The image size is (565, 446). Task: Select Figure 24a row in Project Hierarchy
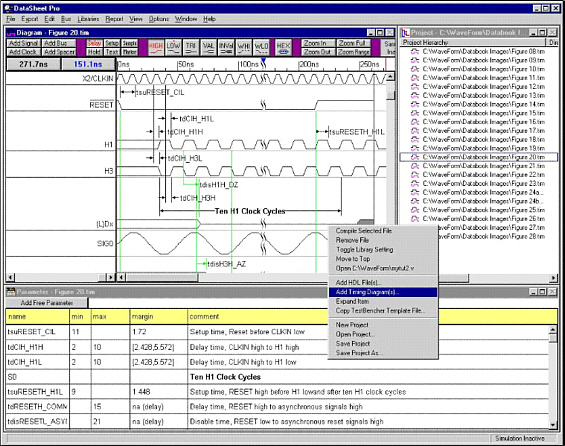[484, 192]
